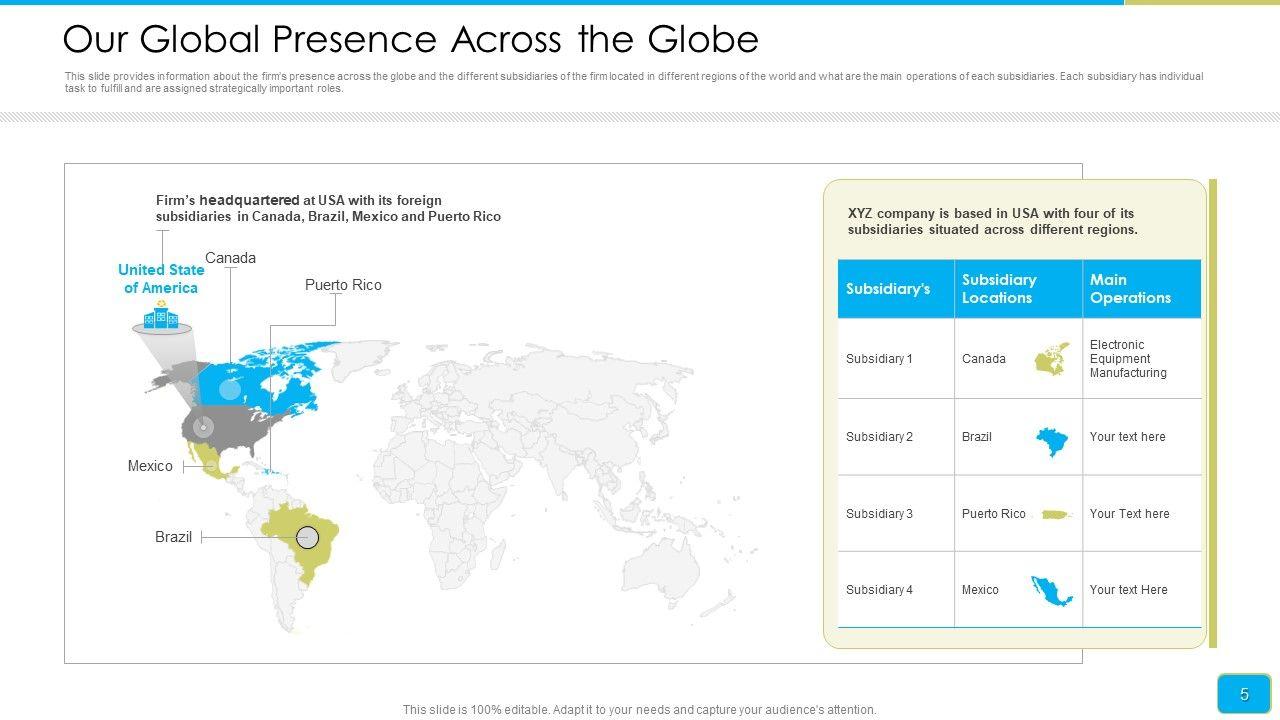Click 'Your text here' in Brazil row
The width and height of the screenshot is (1280, 720).
tap(1127, 437)
